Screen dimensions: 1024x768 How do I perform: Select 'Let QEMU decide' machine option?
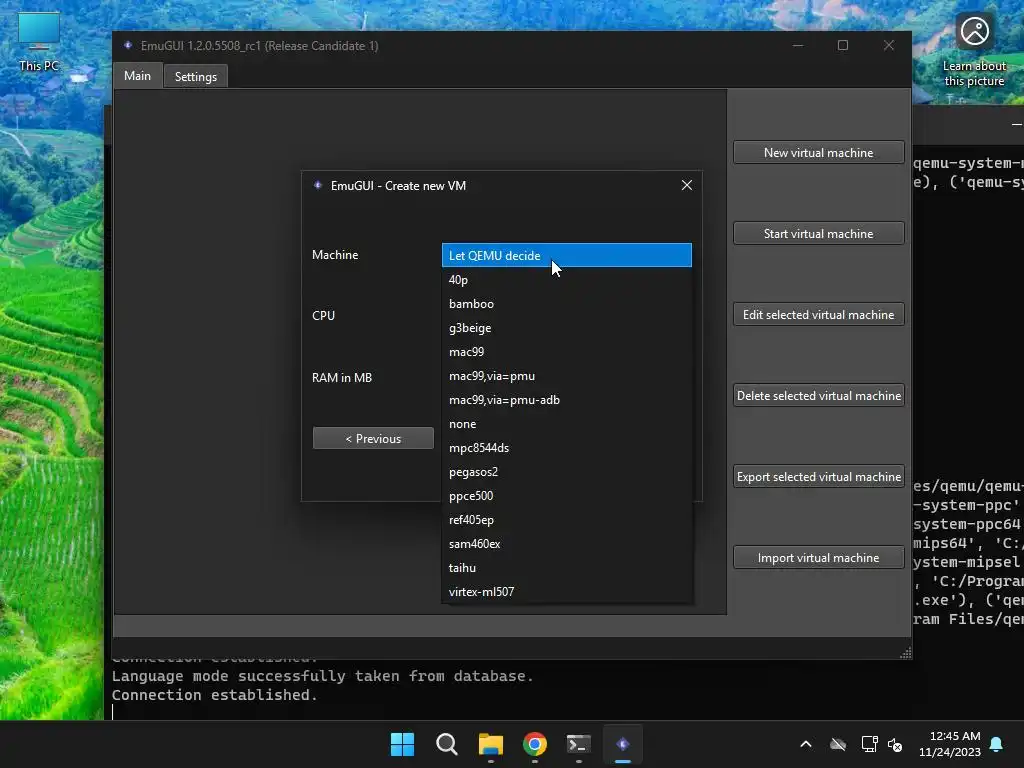pyautogui.click(x=566, y=255)
